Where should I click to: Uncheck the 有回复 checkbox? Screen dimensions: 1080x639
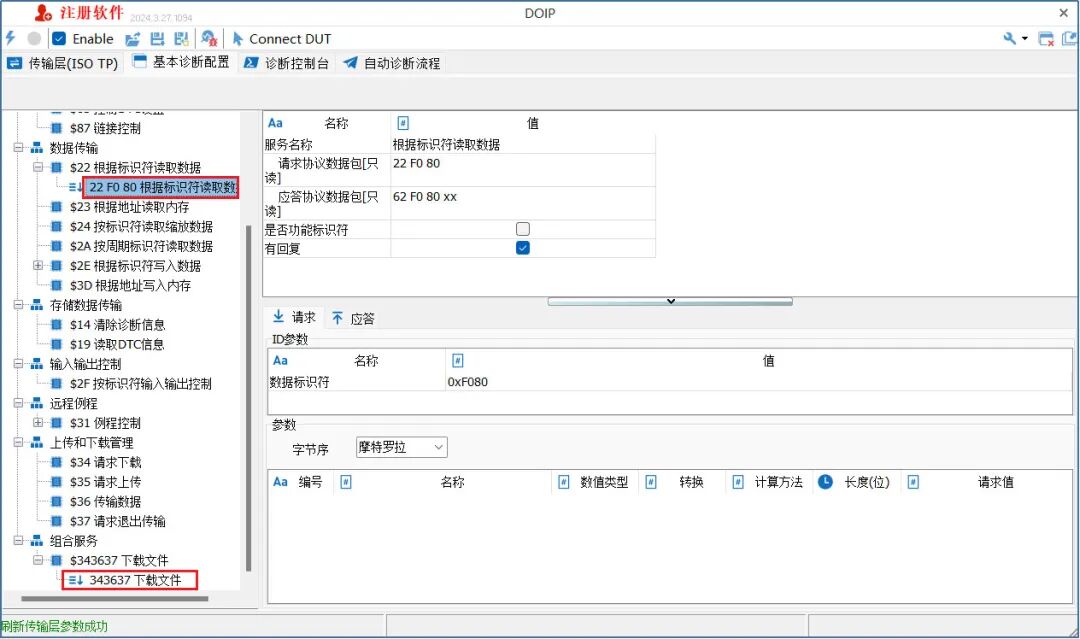522,247
